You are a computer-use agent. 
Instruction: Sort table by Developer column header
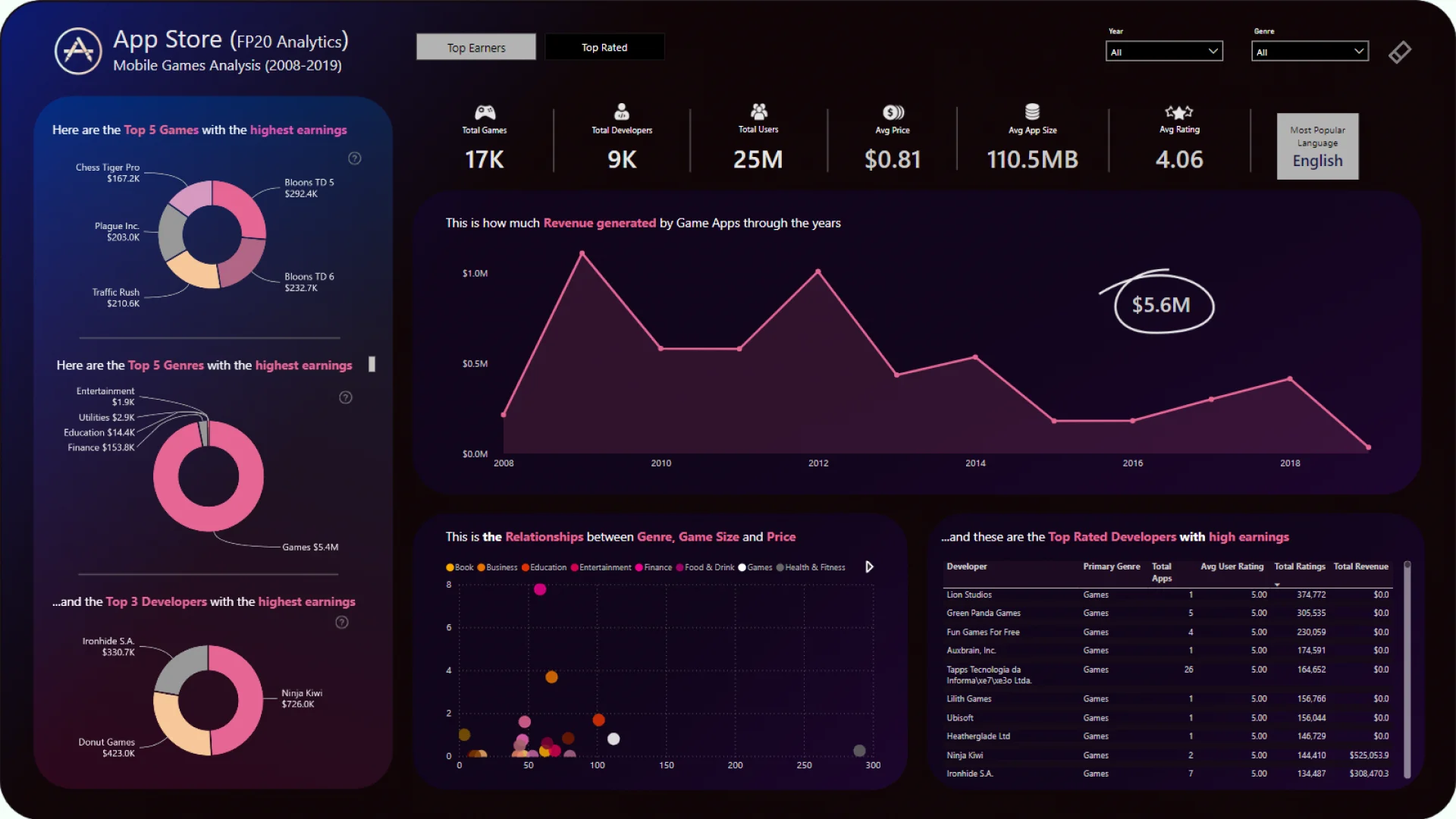967,566
